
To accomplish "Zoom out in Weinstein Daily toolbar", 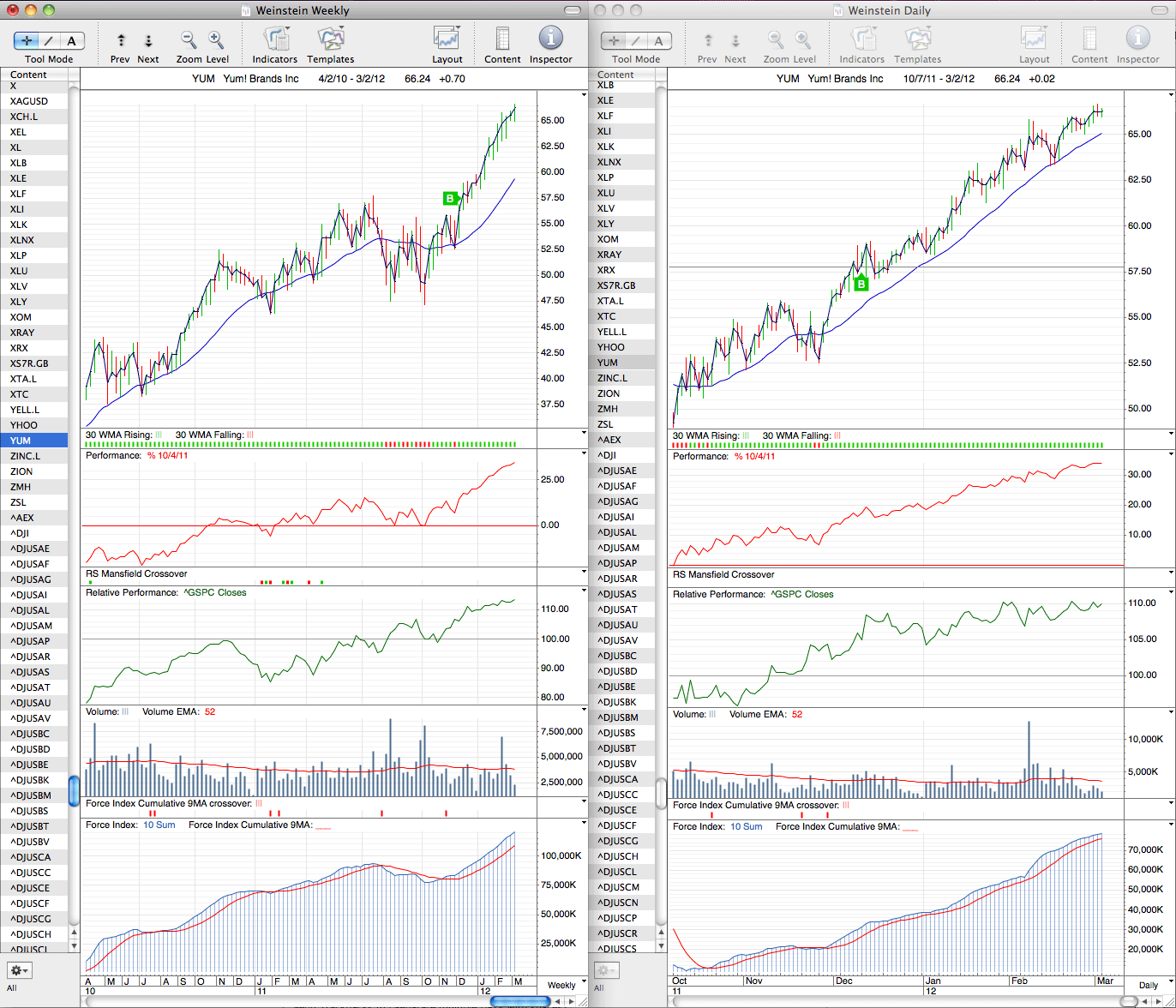I will coord(776,39).
